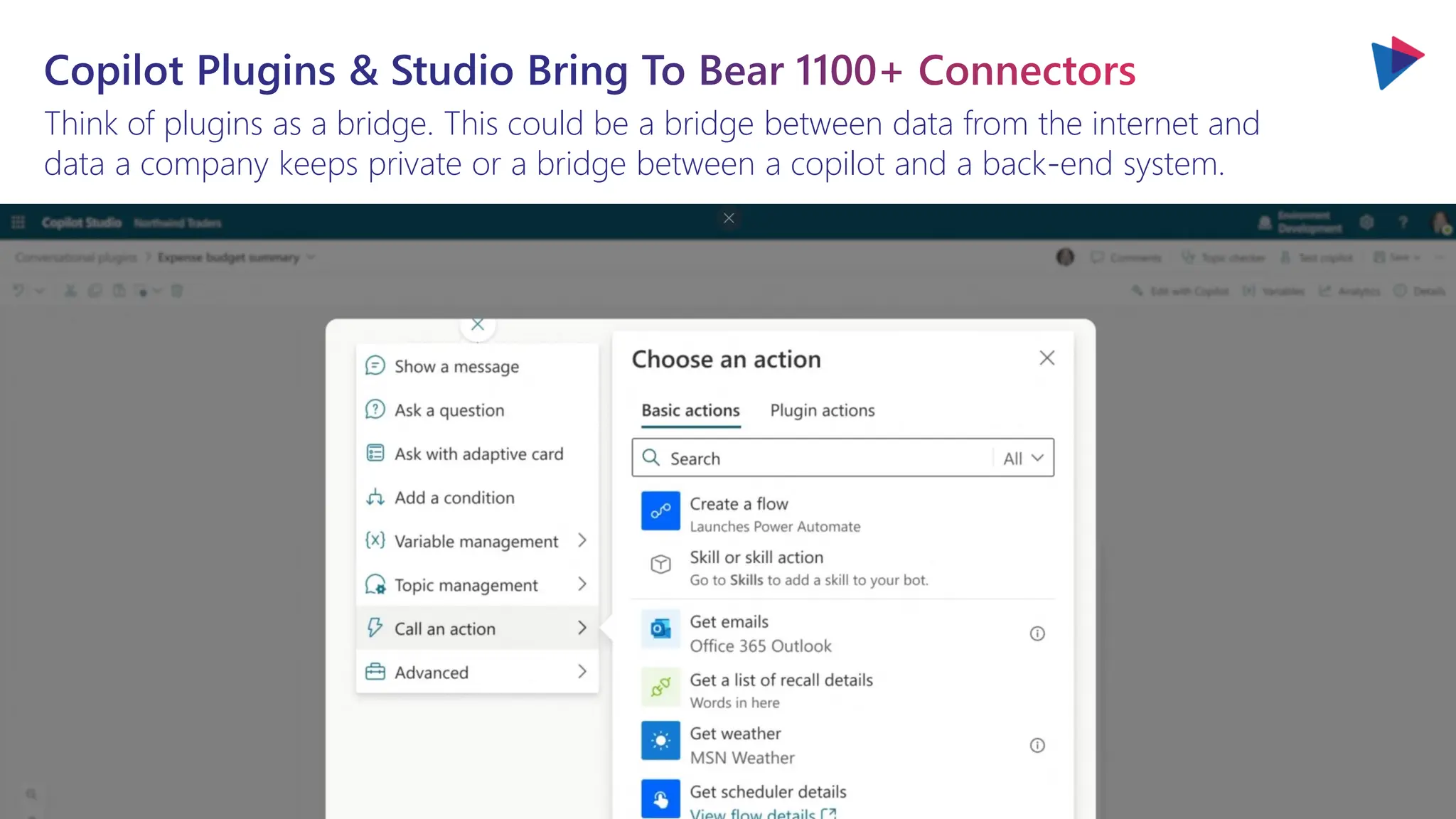The height and width of the screenshot is (819, 1456).
Task: Click the Create a flow Power Automate icon
Action: [660, 511]
